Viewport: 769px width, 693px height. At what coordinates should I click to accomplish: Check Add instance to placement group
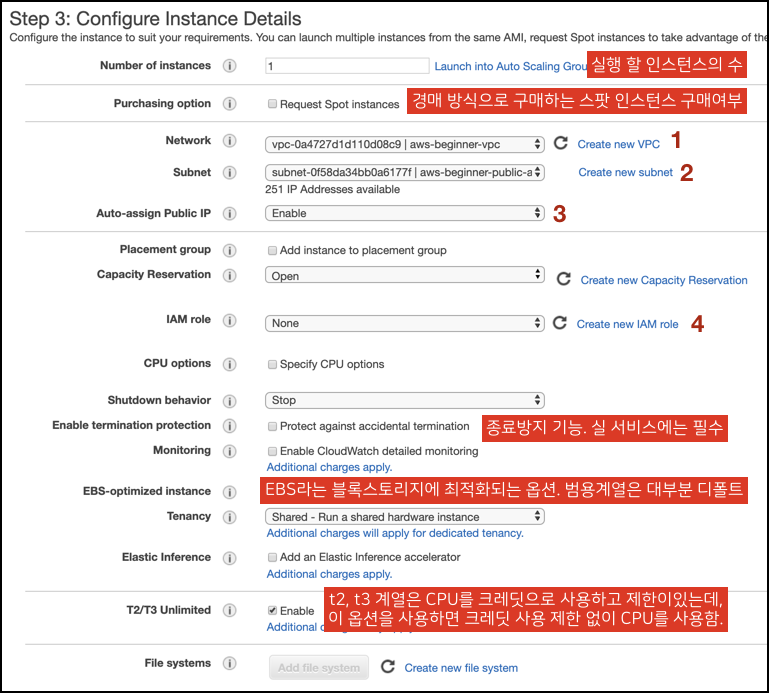tap(272, 251)
